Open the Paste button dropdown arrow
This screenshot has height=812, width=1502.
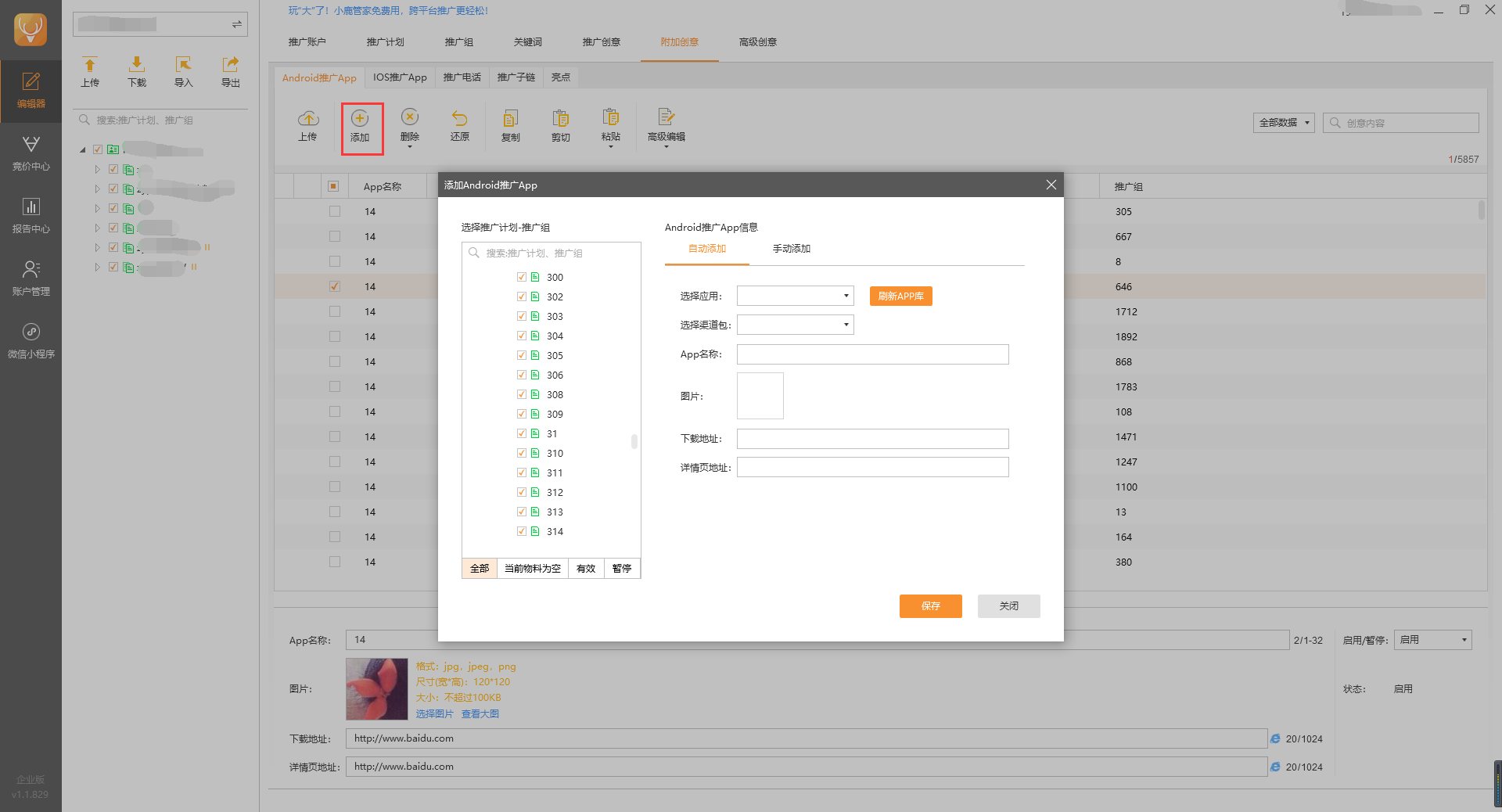(611, 147)
